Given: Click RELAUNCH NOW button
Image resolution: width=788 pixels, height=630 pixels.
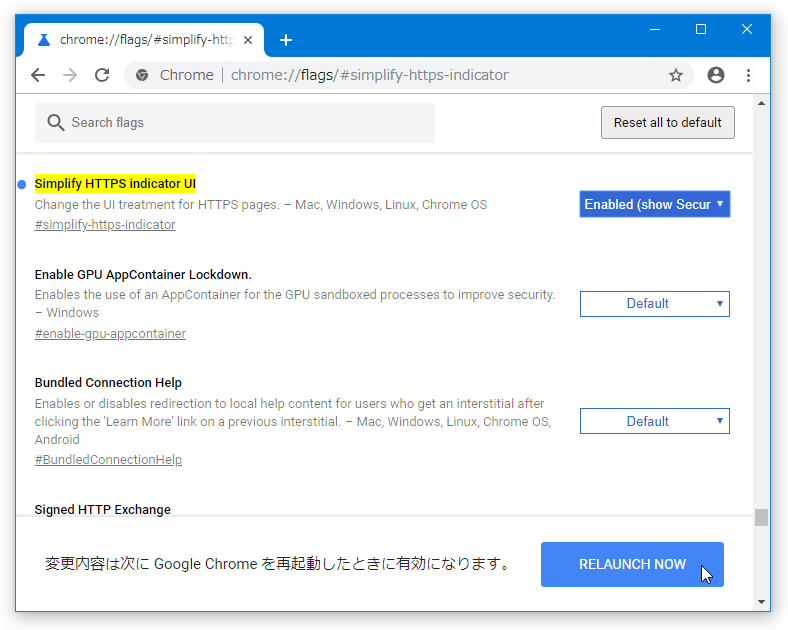Looking at the screenshot, I should click(x=632, y=564).
